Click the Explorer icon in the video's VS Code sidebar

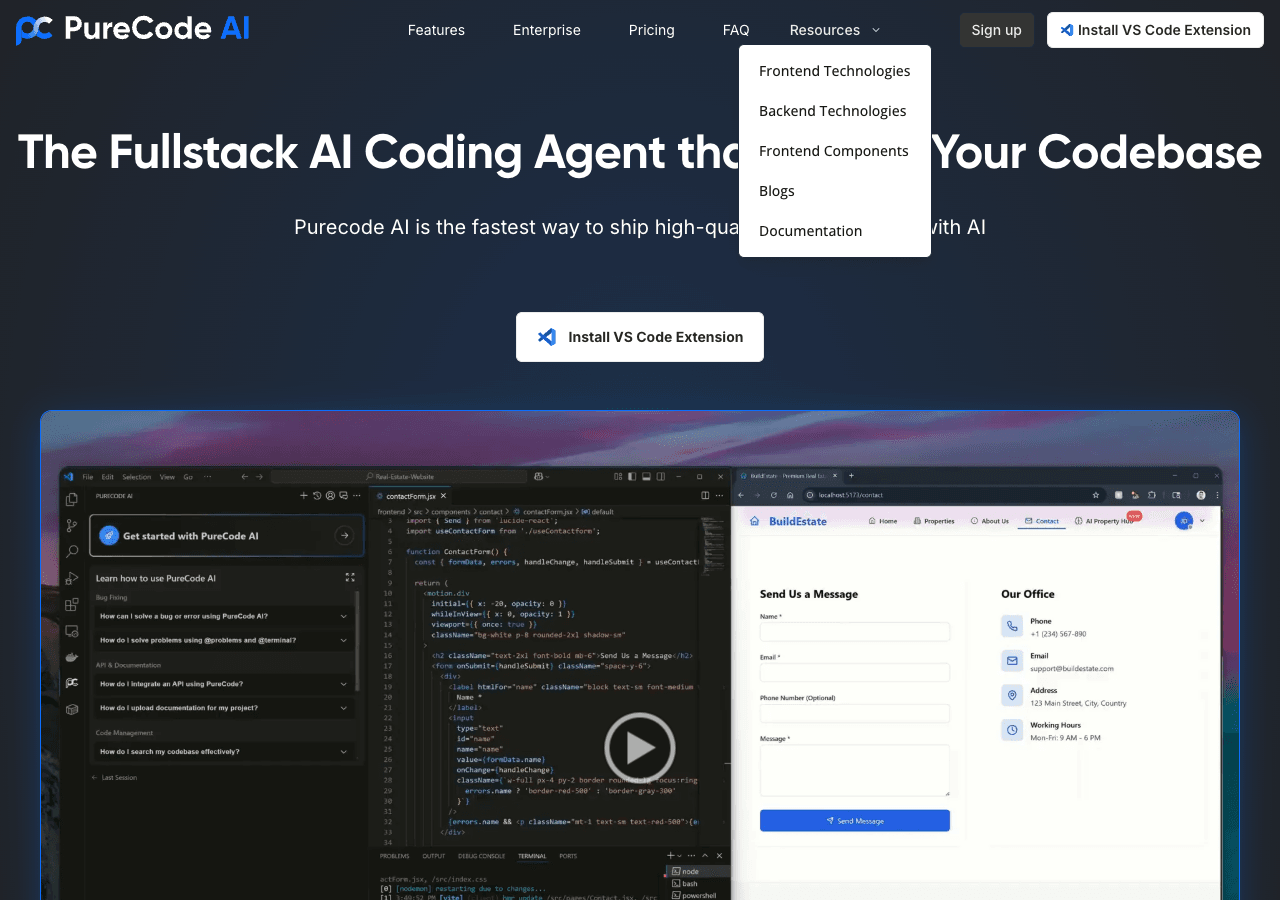click(x=72, y=499)
